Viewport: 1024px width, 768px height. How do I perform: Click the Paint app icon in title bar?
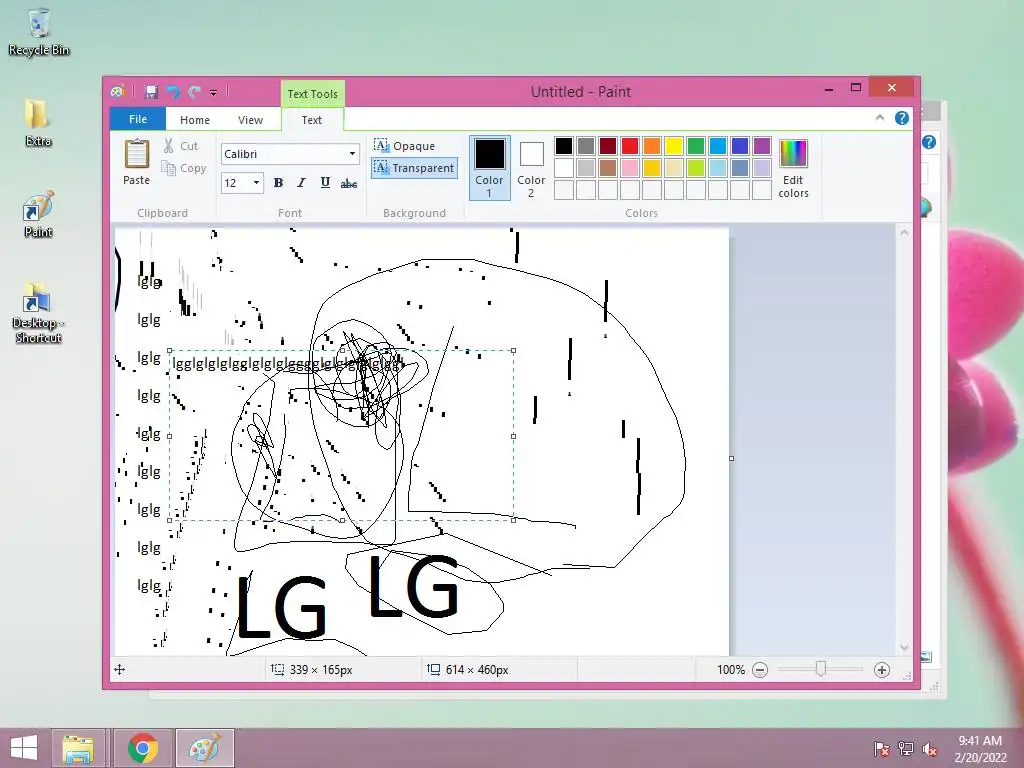[x=118, y=91]
